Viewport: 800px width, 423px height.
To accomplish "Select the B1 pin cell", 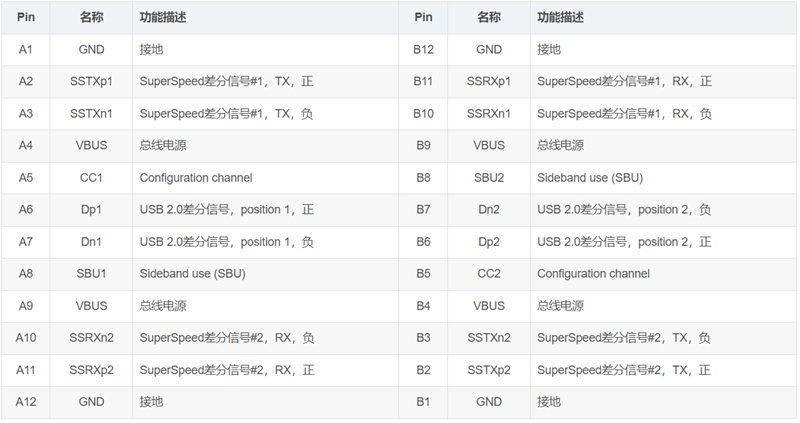I will pyautogui.click(x=423, y=401).
